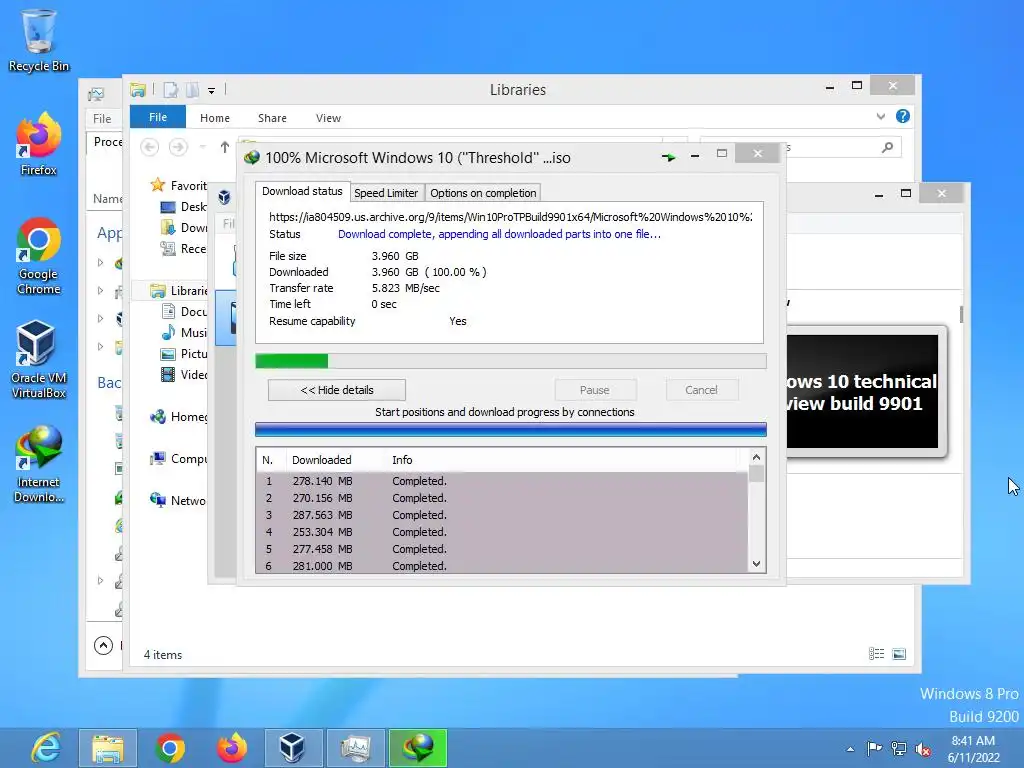
Task: Switch to File Explorer in the taskbar
Action: tap(108, 748)
